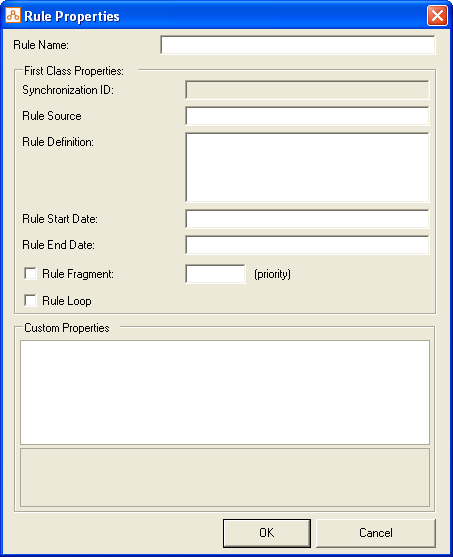Tick the Rule Loop checkbox
453x557 pixels.
pyautogui.click(x=30, y=301)
